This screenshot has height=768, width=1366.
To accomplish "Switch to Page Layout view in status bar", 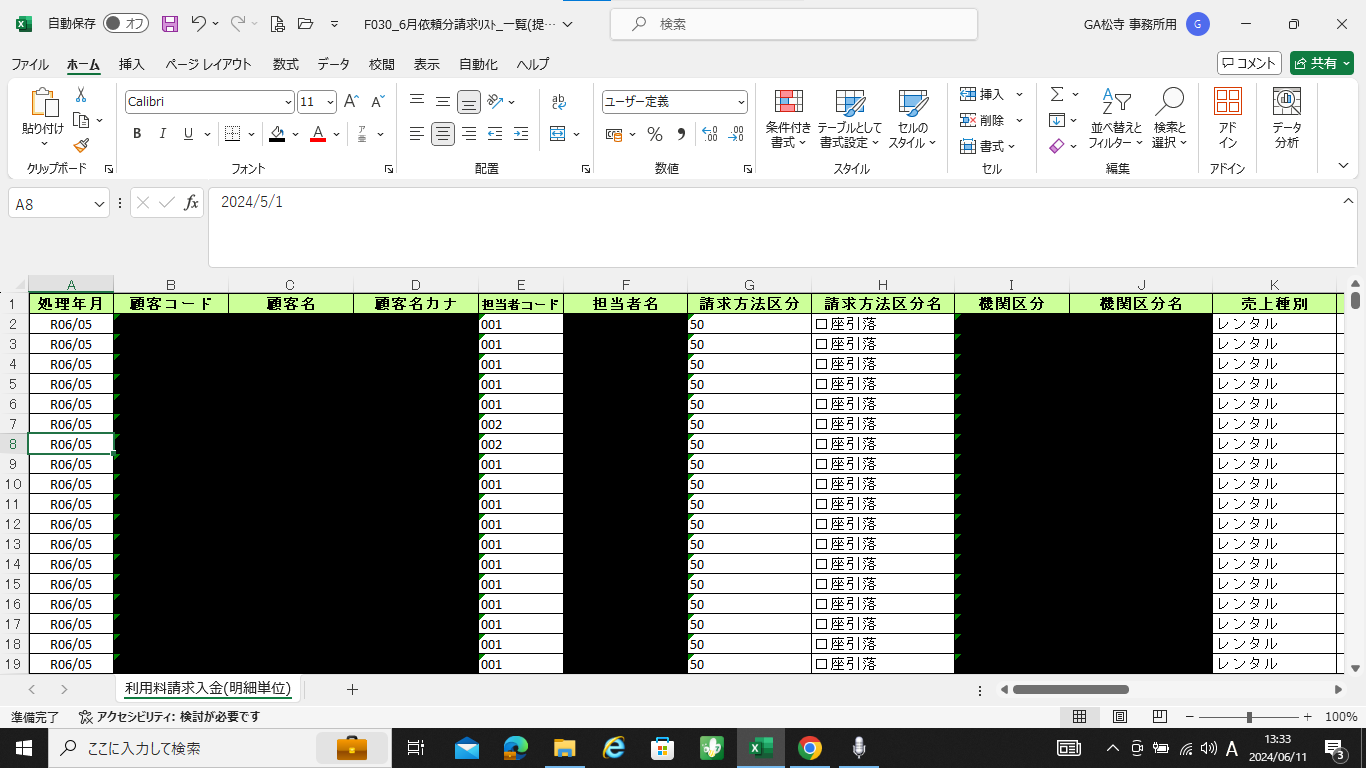I will pos(1120,717).
